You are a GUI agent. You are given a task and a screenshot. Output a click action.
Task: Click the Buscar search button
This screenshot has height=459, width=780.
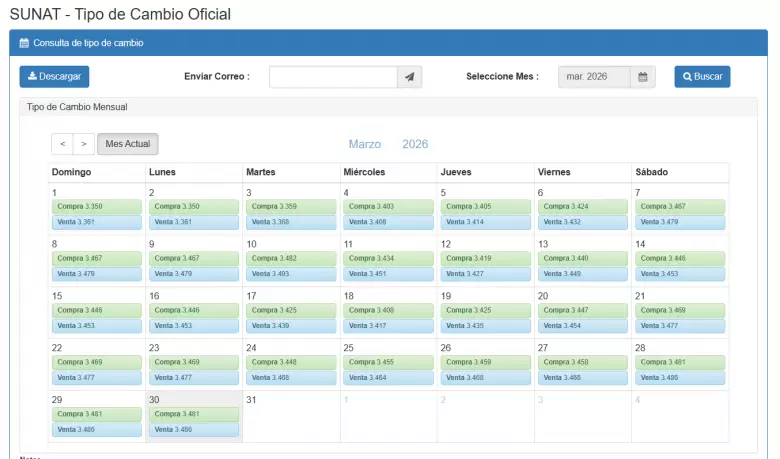(x=701, y=77)
